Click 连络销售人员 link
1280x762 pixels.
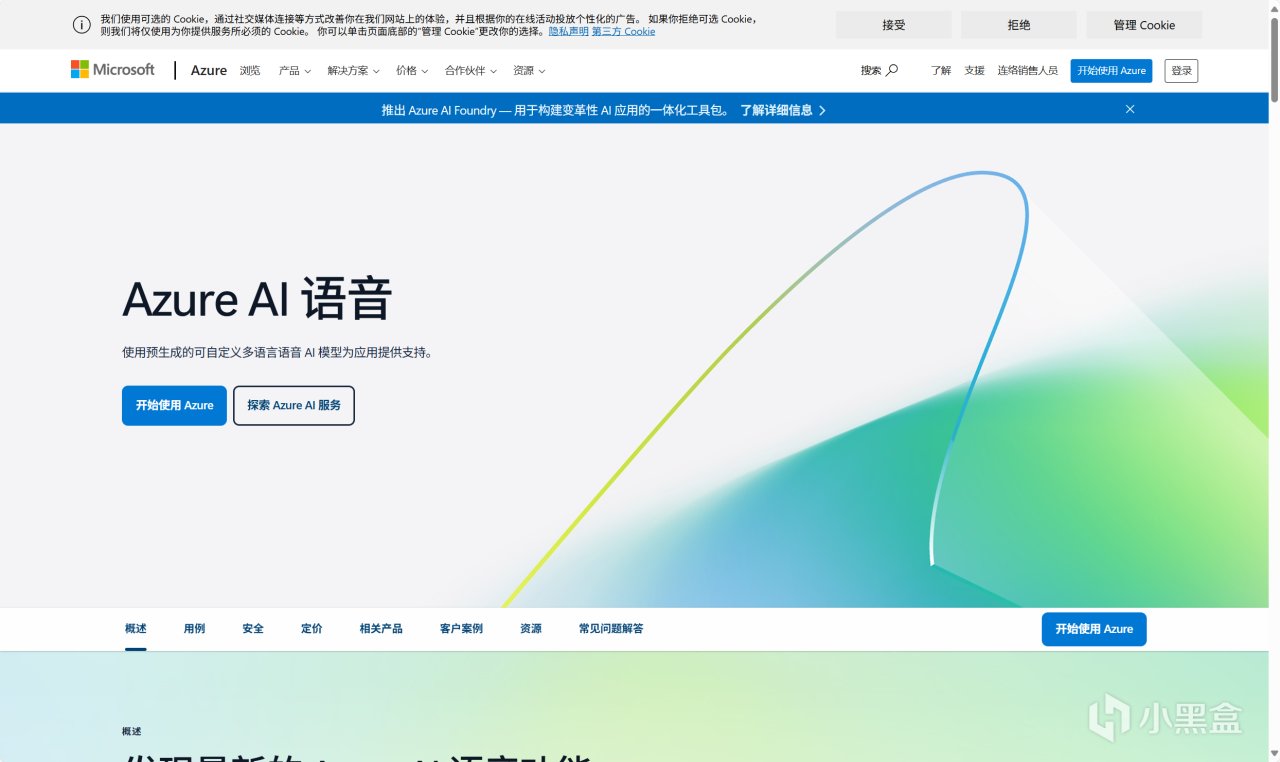point(1027,70)
